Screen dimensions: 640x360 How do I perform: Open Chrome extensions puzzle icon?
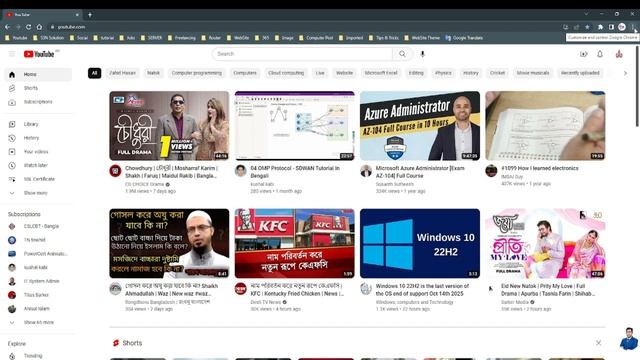[600, 27]
